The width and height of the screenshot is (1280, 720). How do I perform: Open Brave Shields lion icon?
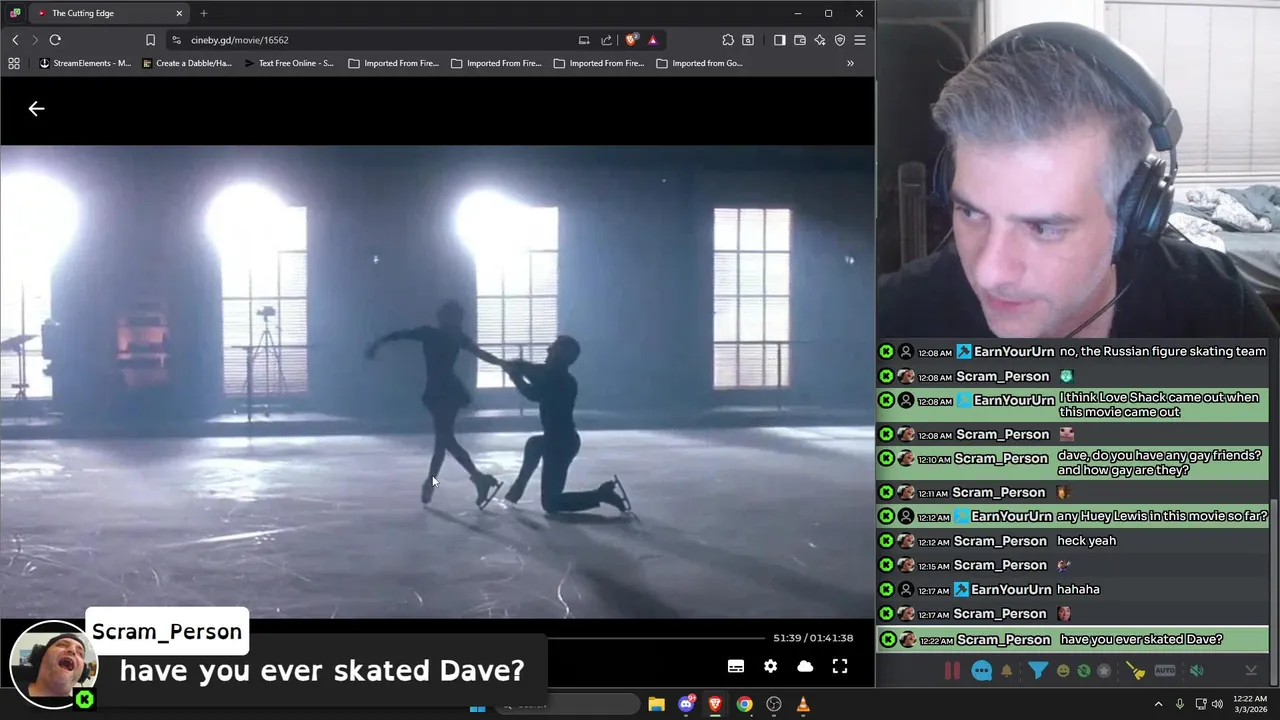[x=631, y=40]
